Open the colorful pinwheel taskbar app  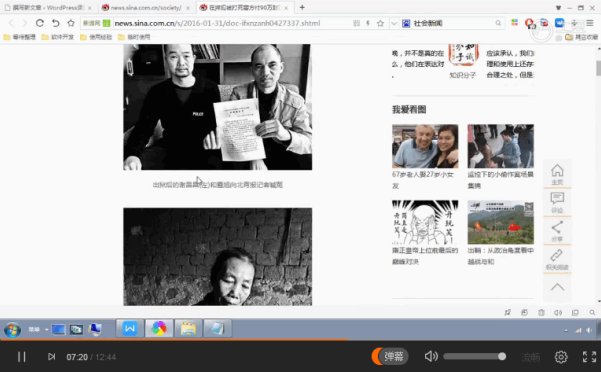(159, 329)
